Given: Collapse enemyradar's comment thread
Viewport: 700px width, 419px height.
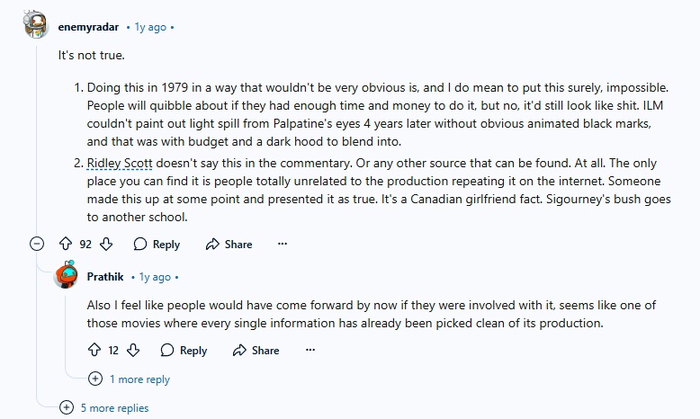Looking at the screenshot, I should click(36, 244).
